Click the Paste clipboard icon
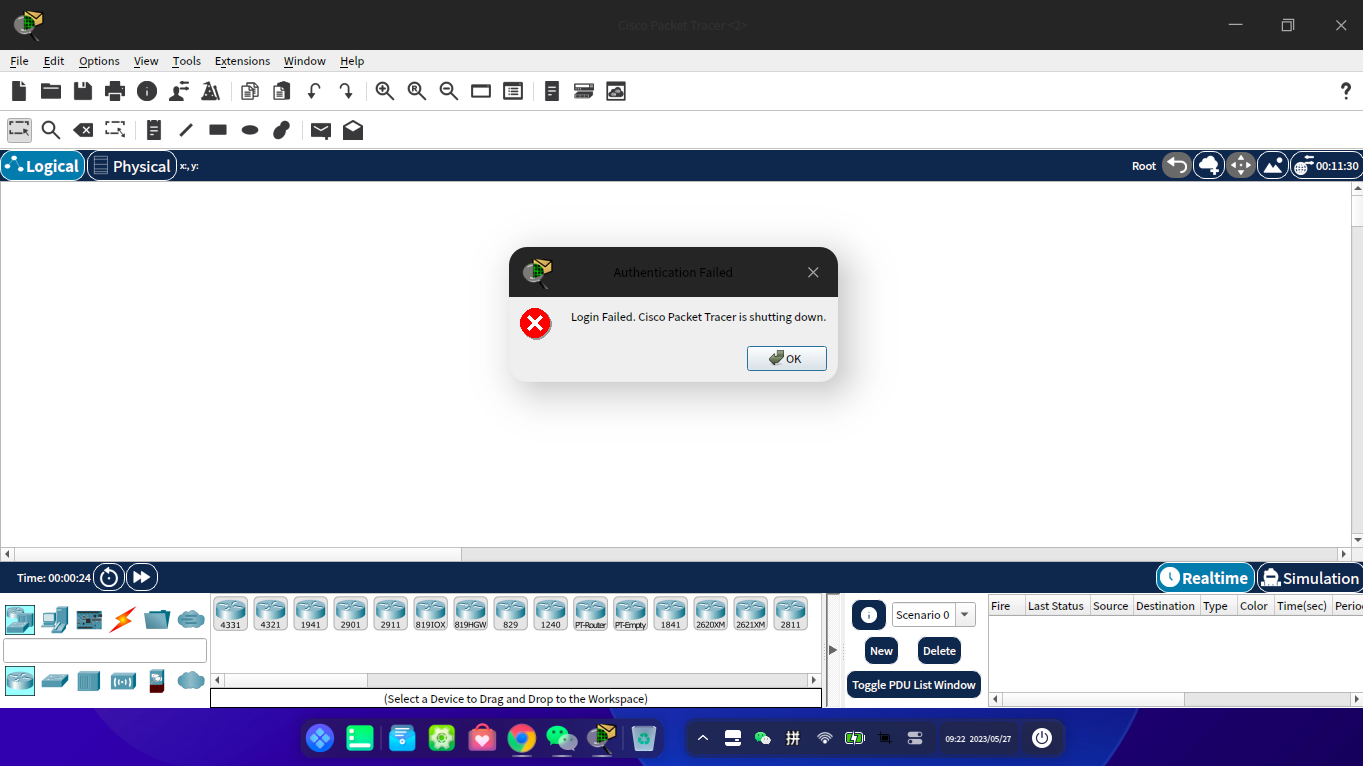 pyautogui.click(x=282, y=91)
